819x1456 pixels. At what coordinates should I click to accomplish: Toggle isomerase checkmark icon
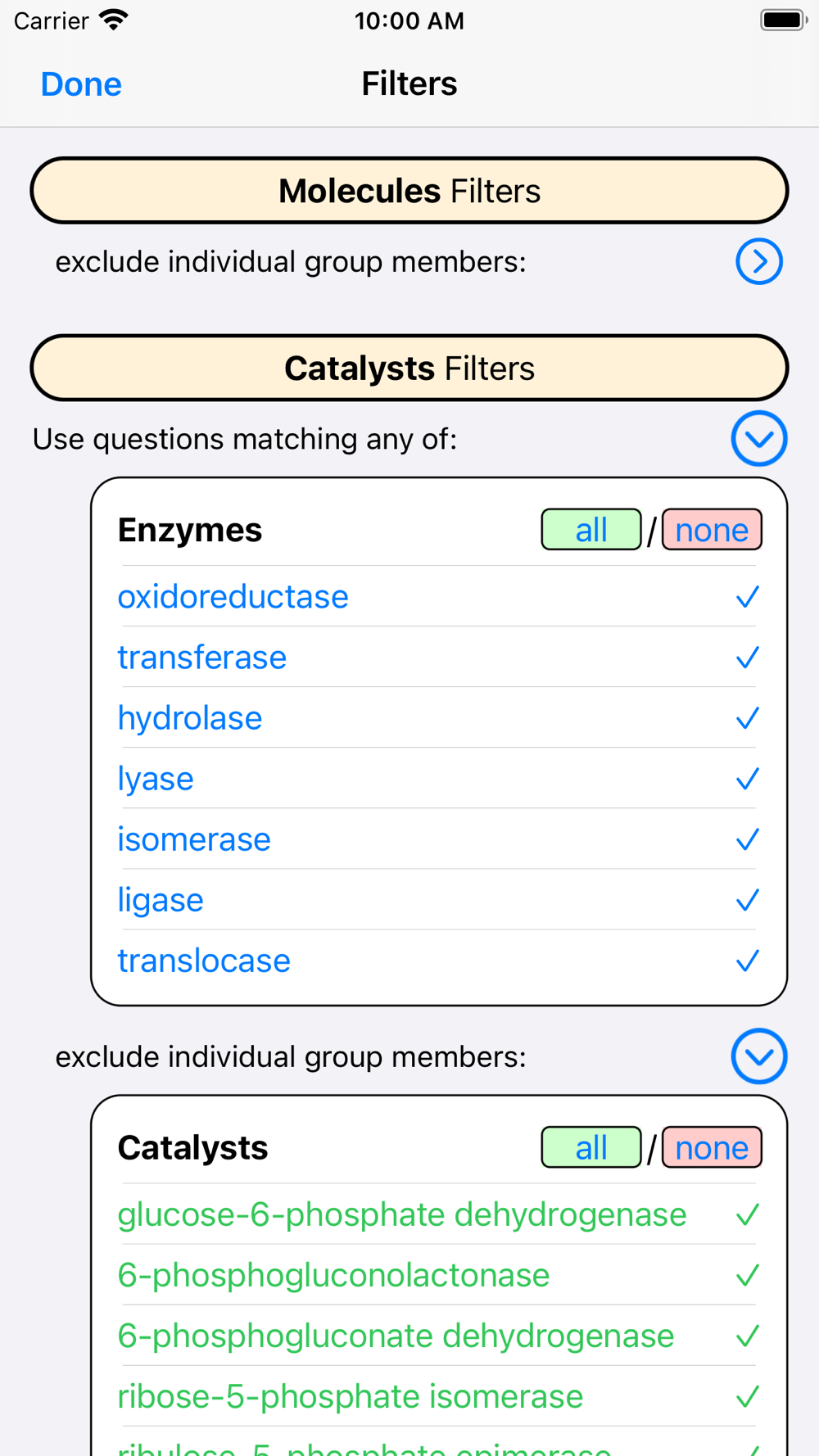click(x=748, y=839)
